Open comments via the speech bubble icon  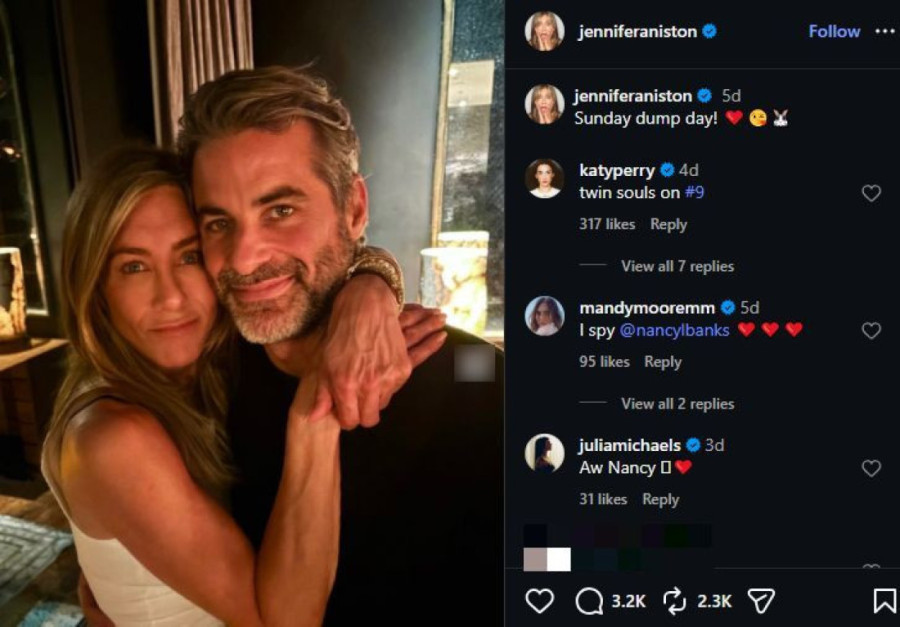coord(589,600)
